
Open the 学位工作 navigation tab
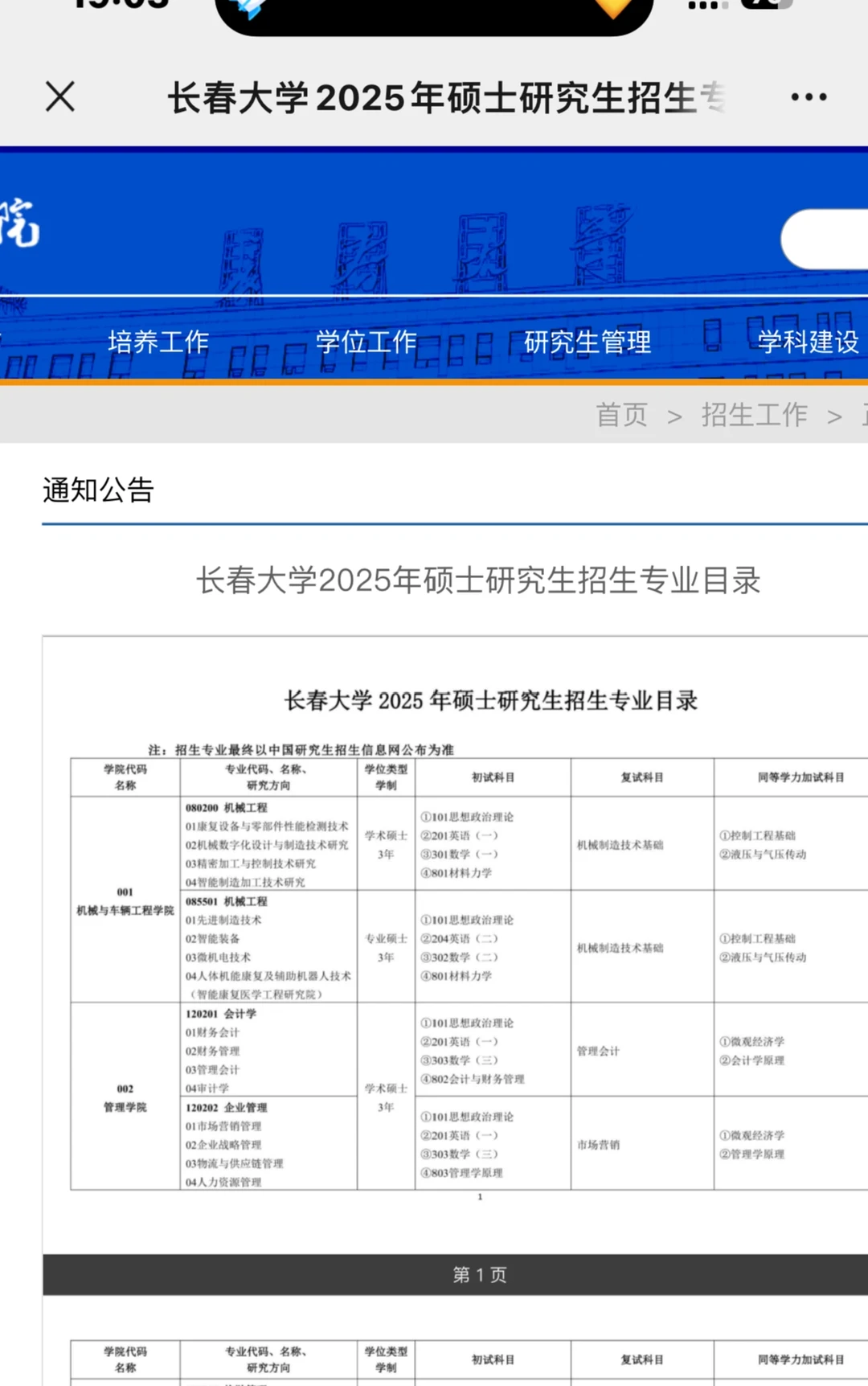366,342
